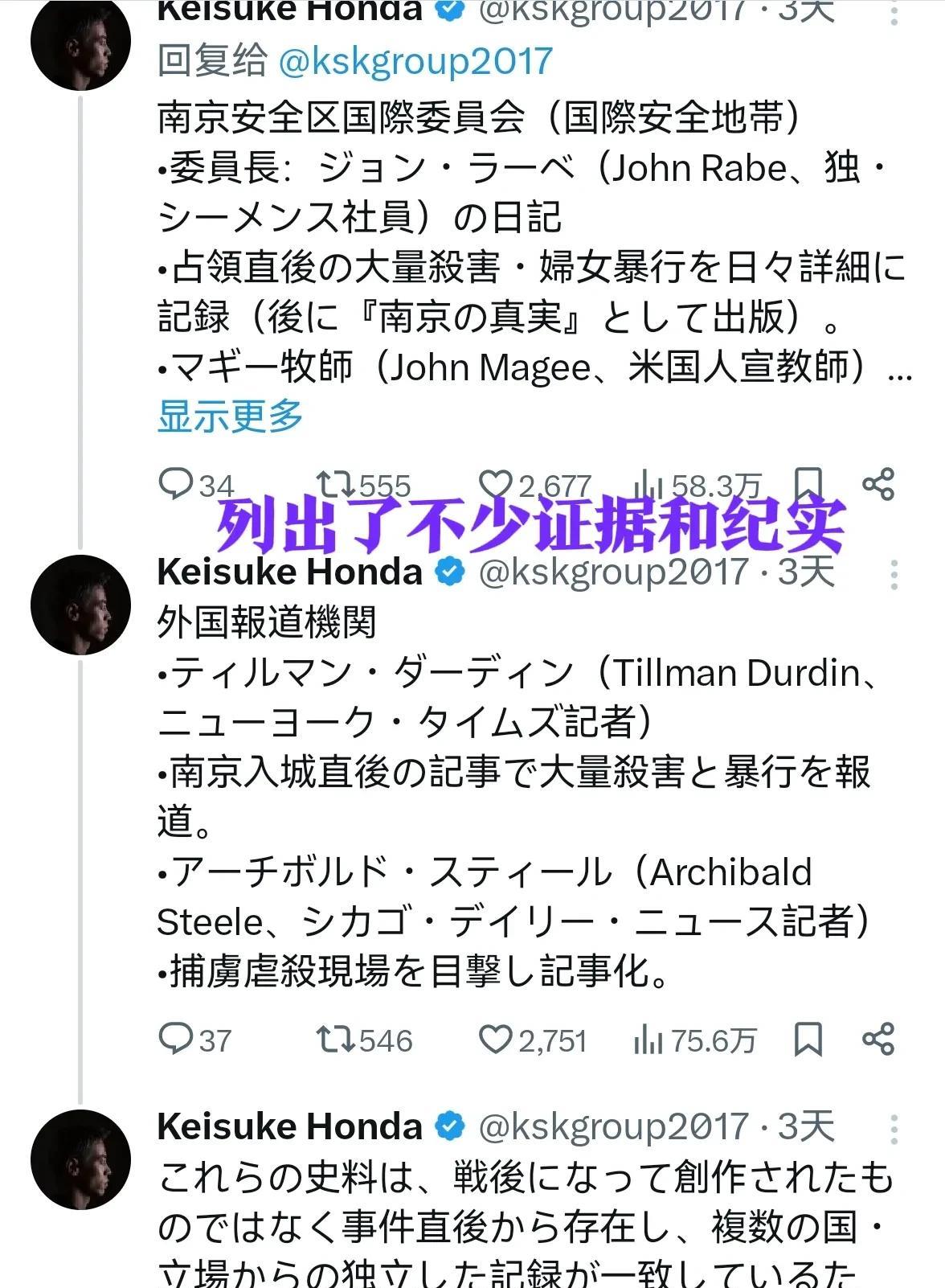View analytics for the 58.3万 views tweet

point(648,484)
